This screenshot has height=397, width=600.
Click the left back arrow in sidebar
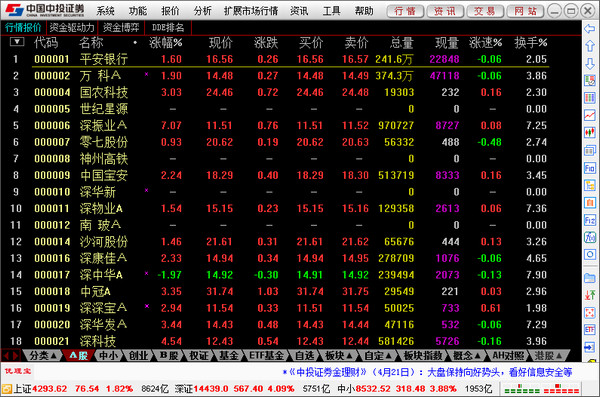(590, 28)
